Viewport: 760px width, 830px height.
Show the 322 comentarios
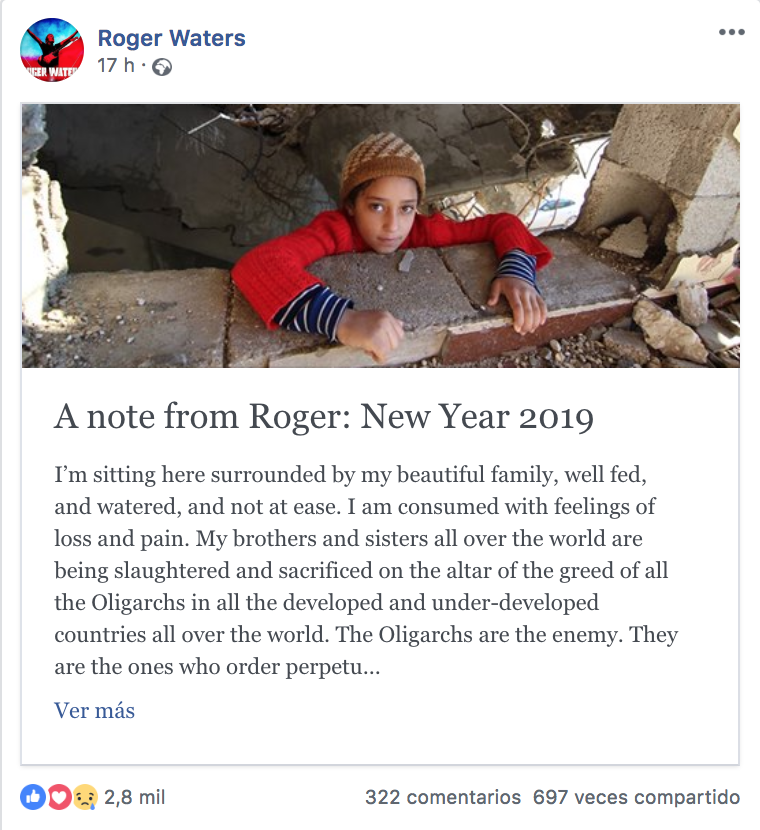[x=443, y=797]
